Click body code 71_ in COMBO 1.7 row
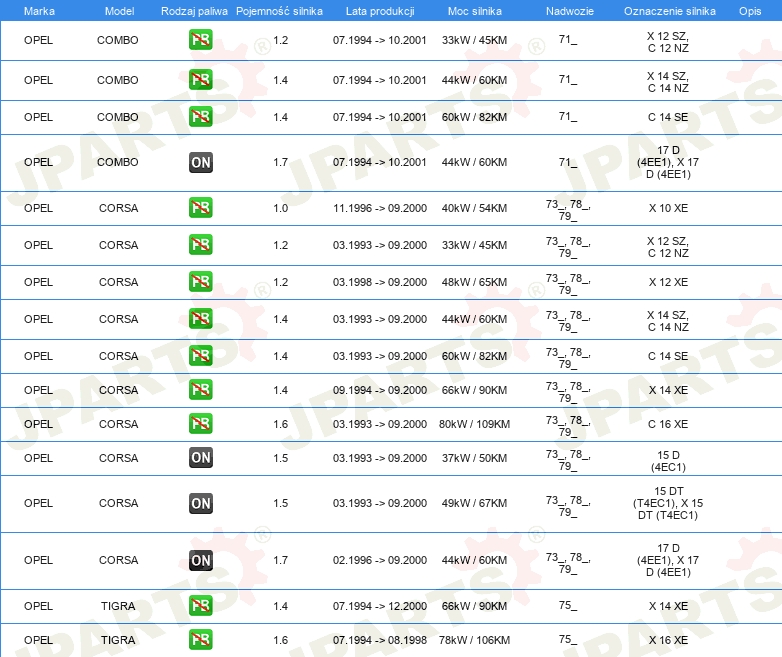 click(568, 162)
